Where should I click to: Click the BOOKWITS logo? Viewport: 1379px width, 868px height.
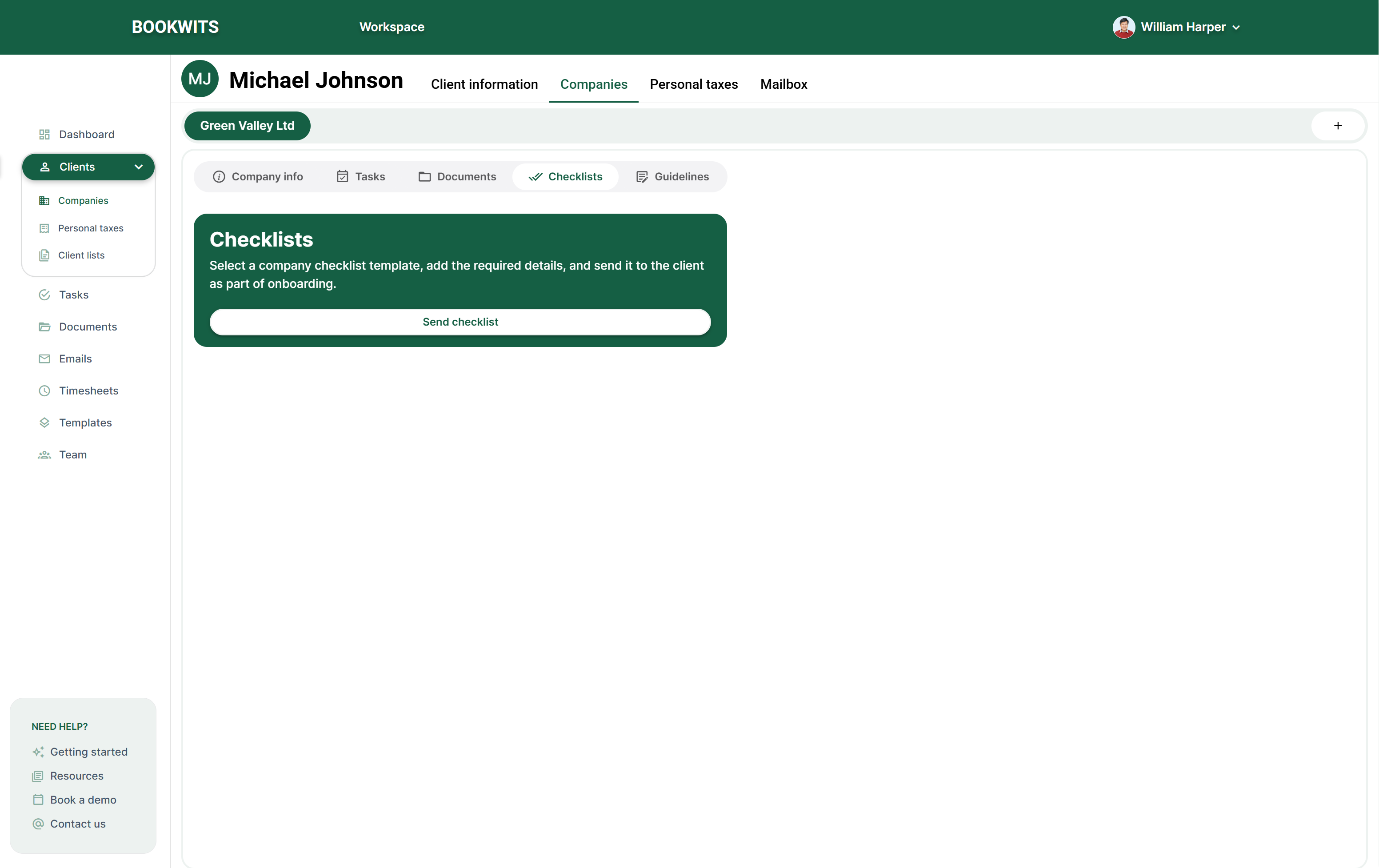point(175,28)
